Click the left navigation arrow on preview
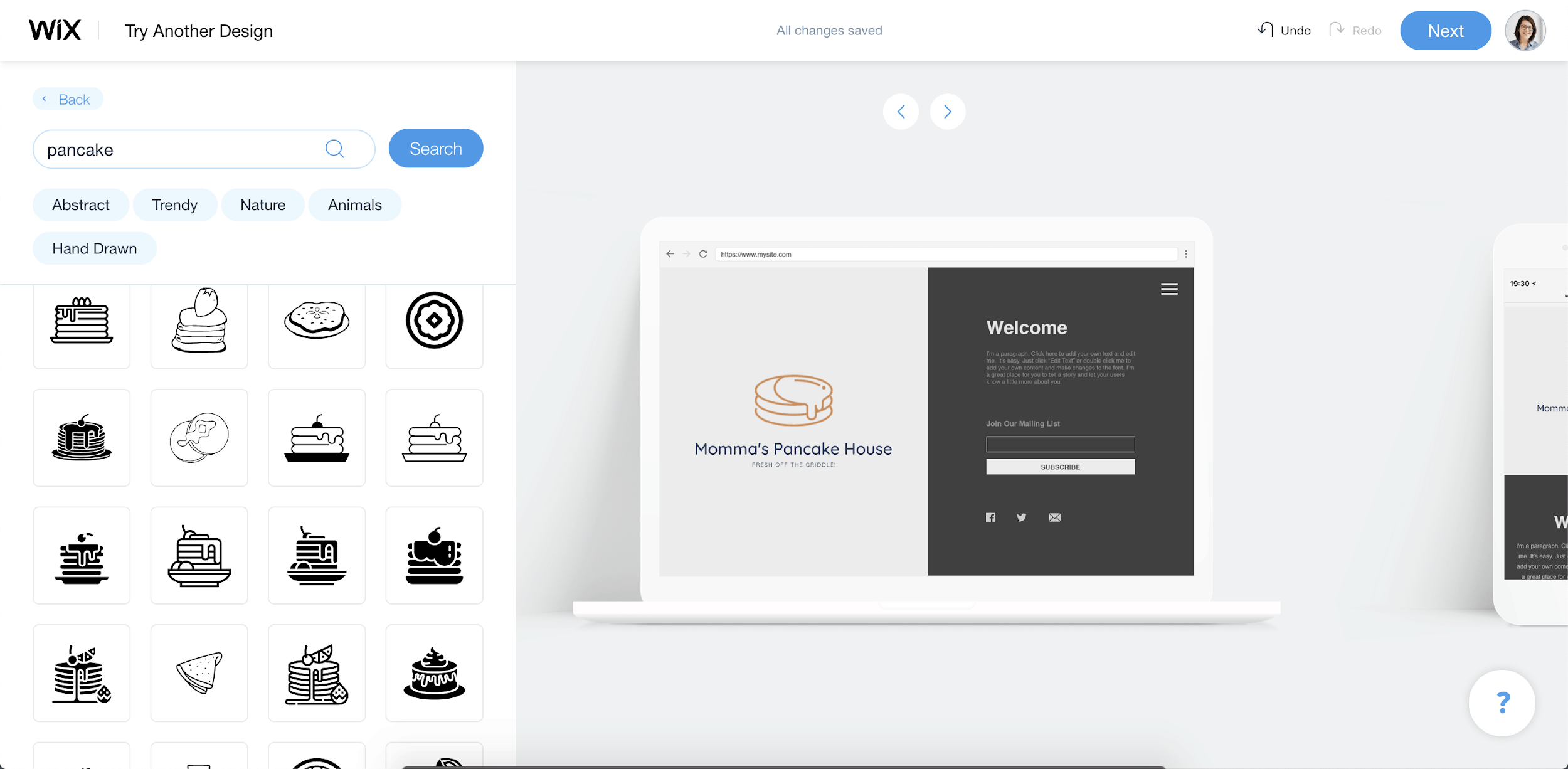 pos(900,111)
